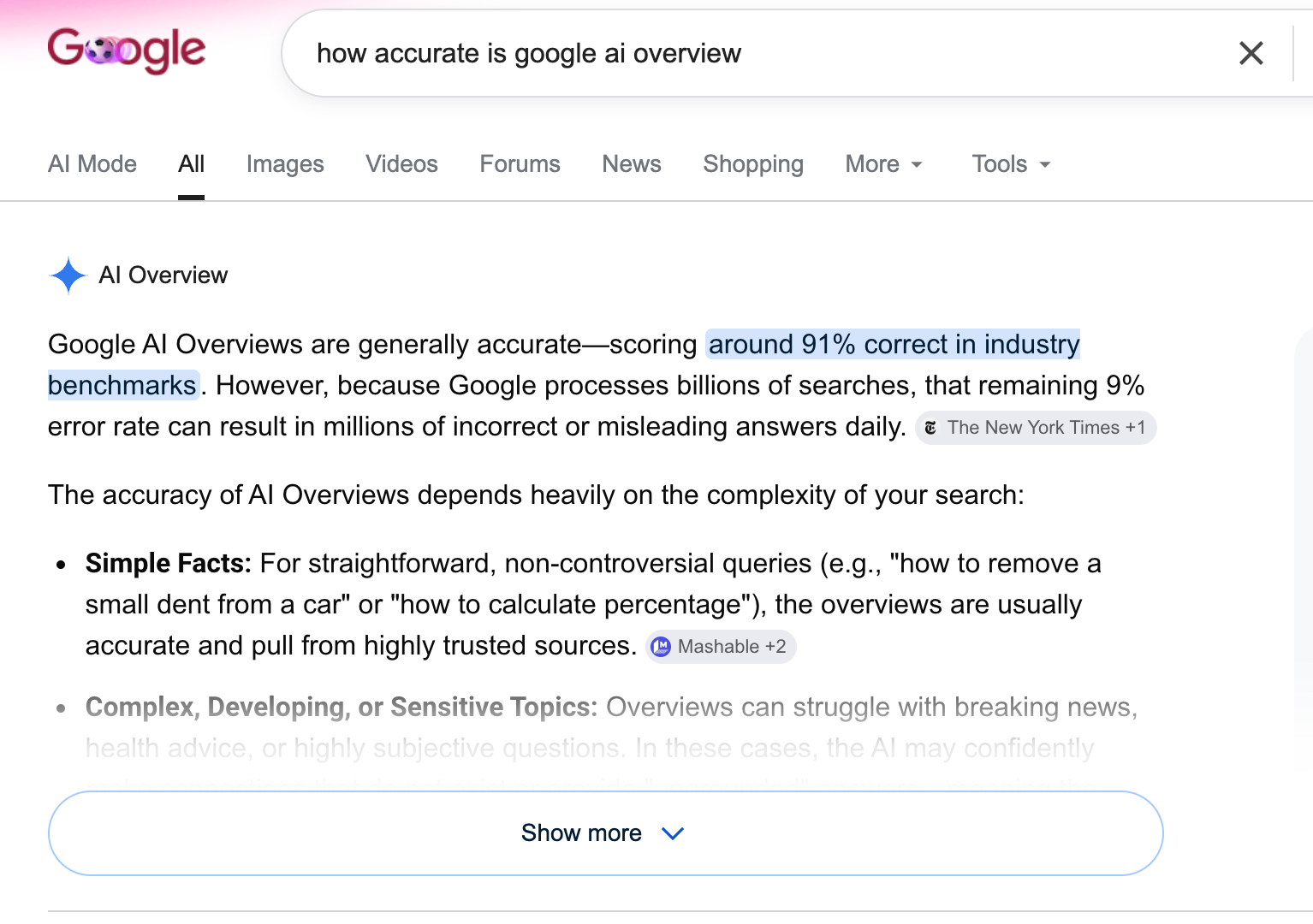Viewport: 1313px width, 924px height.
Task: Click the AI Overview sparkle icon
Action: 68,275
